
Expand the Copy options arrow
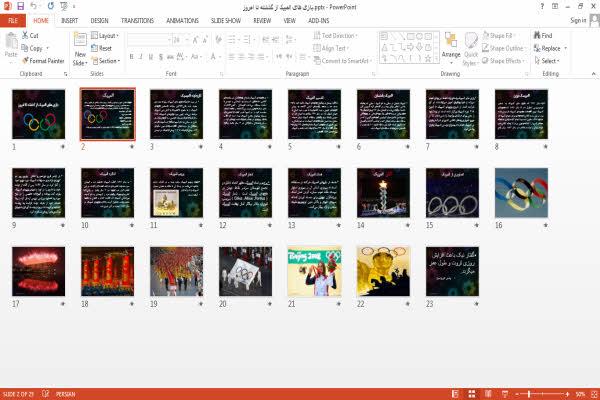(x=48, y=48)
